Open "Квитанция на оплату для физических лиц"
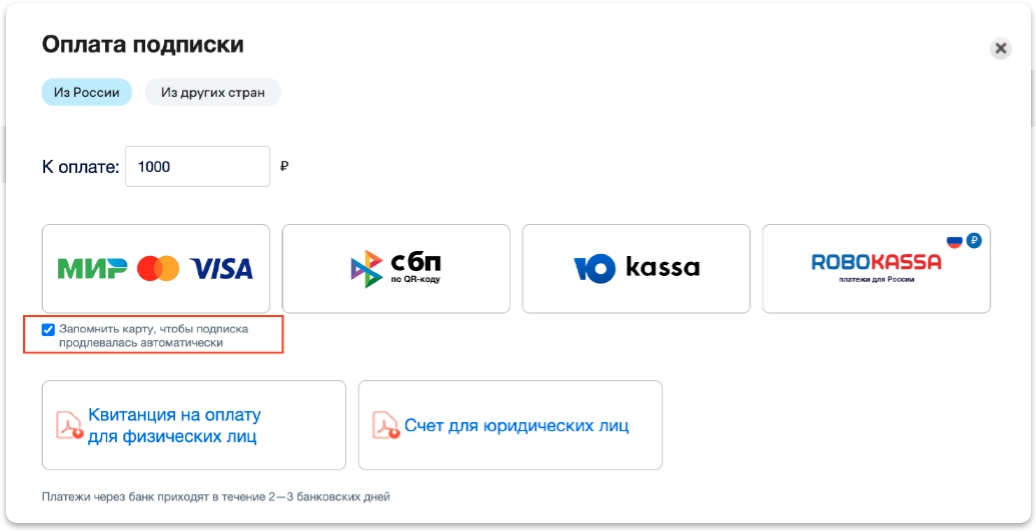Viewport: 1036px width, 532px height. tap(174, 425)
